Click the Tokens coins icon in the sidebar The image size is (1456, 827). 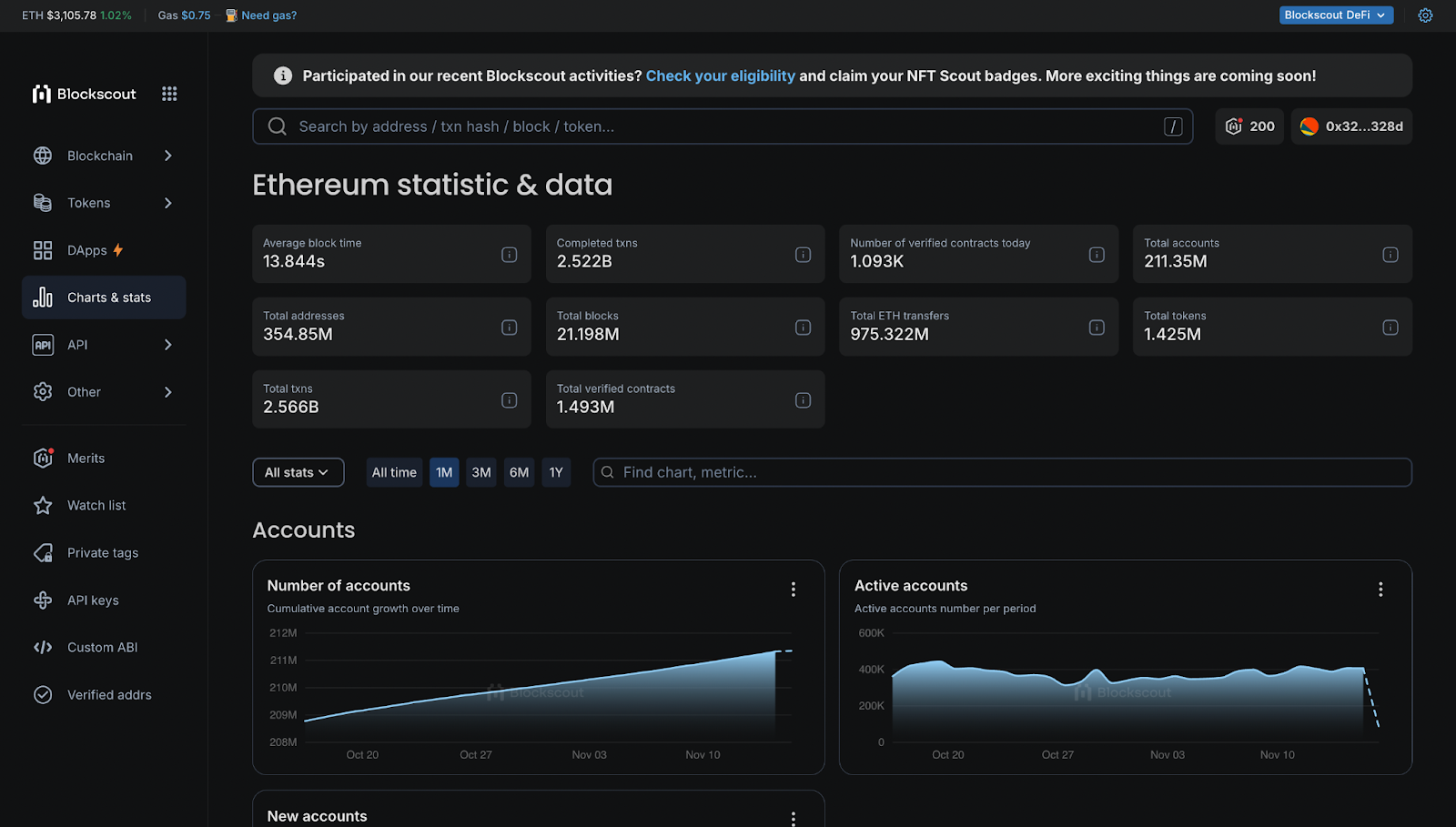pyautogui.click(x=43, y=203)
